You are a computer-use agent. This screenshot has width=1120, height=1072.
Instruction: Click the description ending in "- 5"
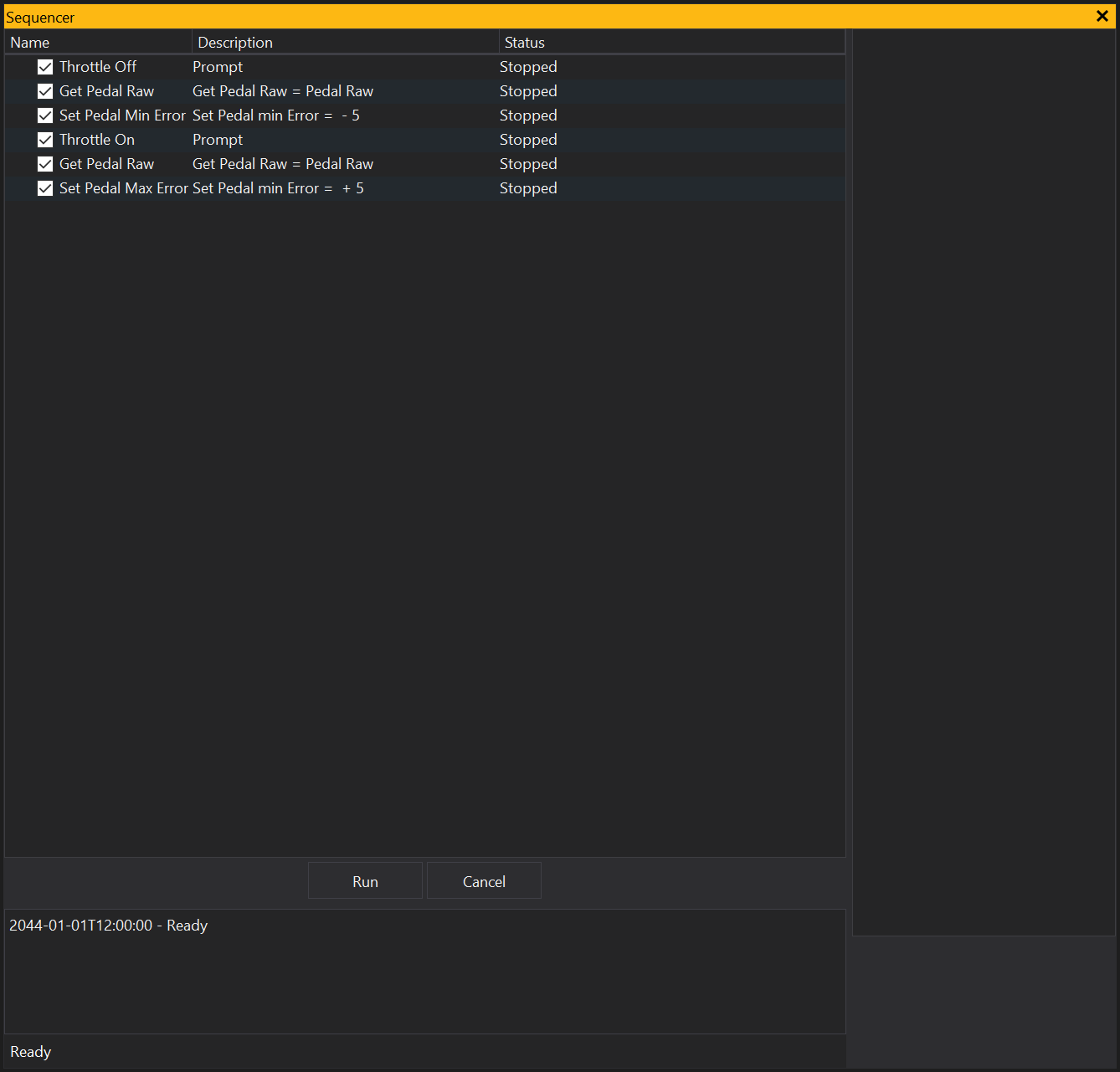pyautogui.click(x=276, y=115)
